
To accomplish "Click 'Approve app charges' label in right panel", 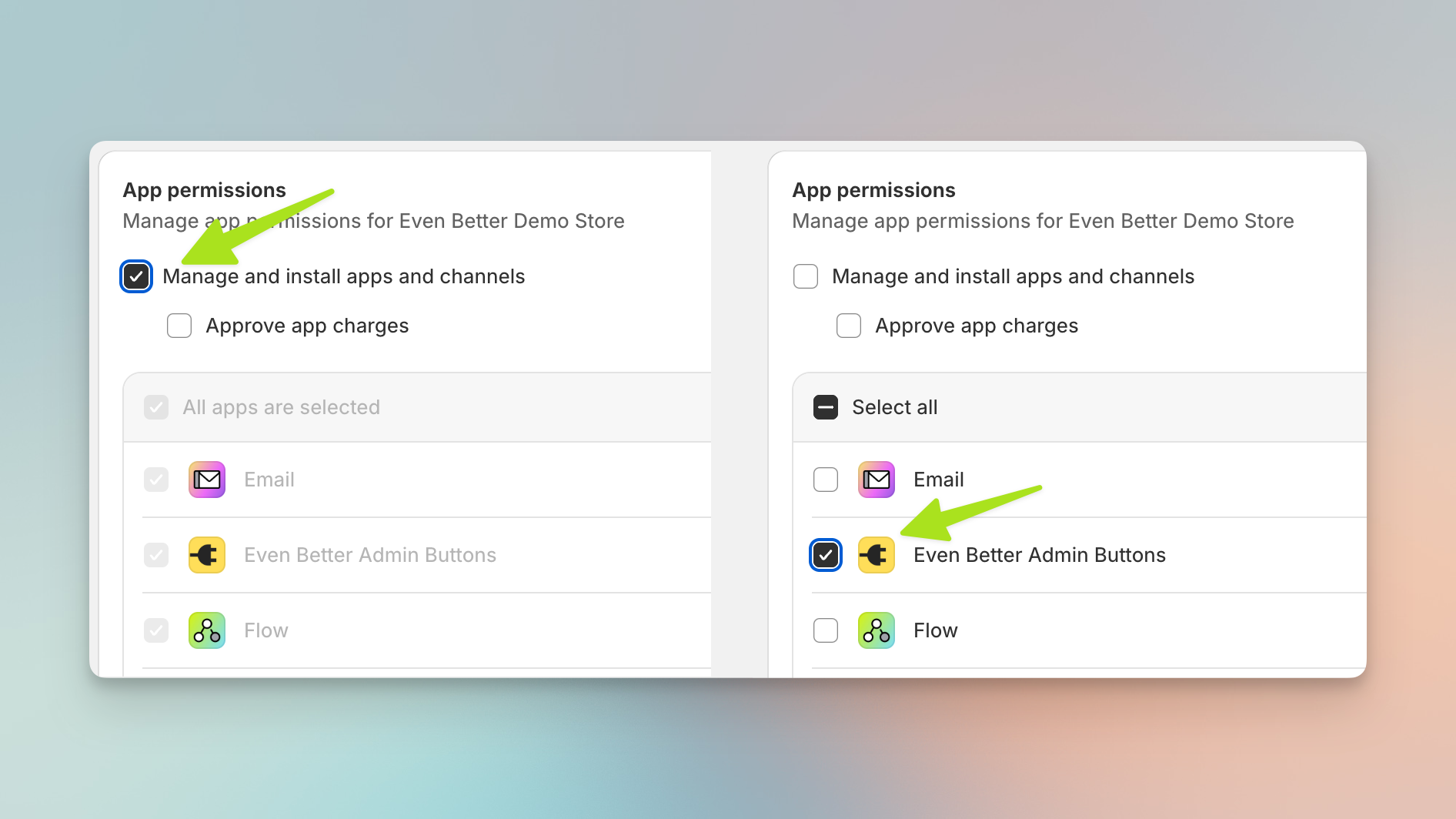I will point(977,326).
